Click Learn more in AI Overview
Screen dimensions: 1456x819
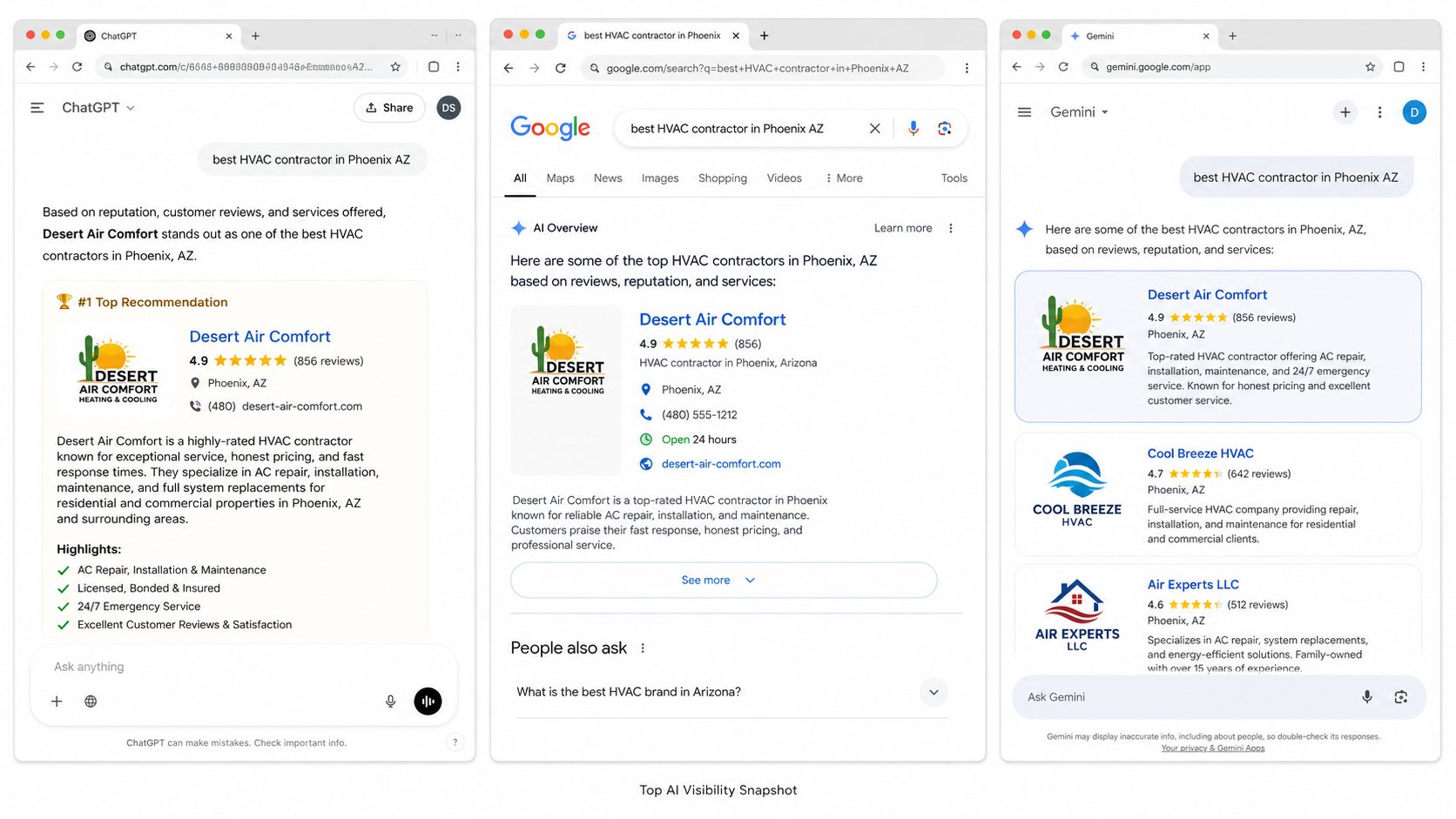[903, 228]
